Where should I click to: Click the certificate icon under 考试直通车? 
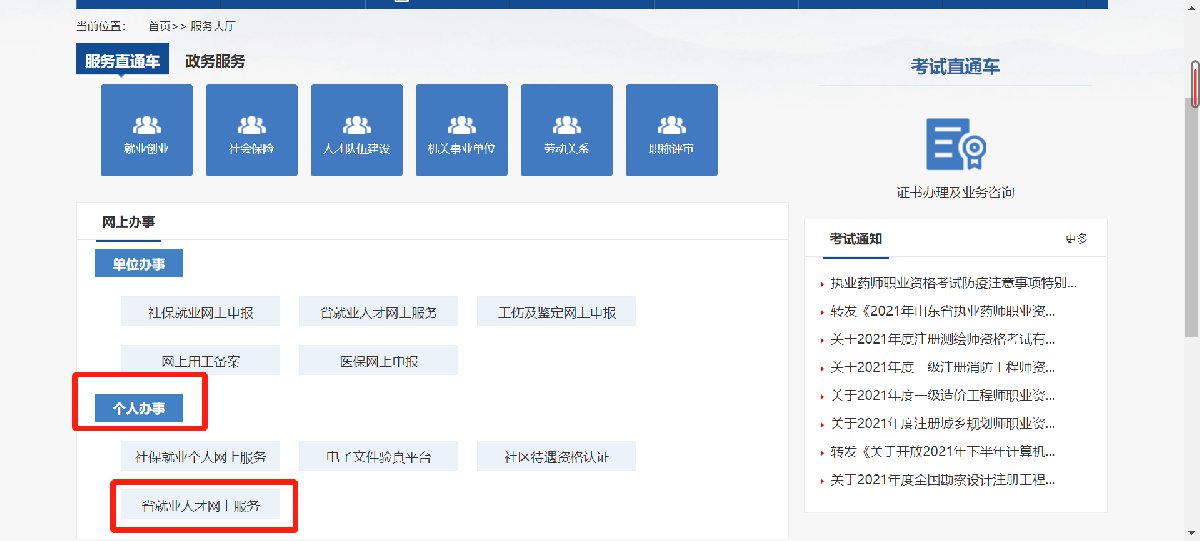(x=955, y=144)
